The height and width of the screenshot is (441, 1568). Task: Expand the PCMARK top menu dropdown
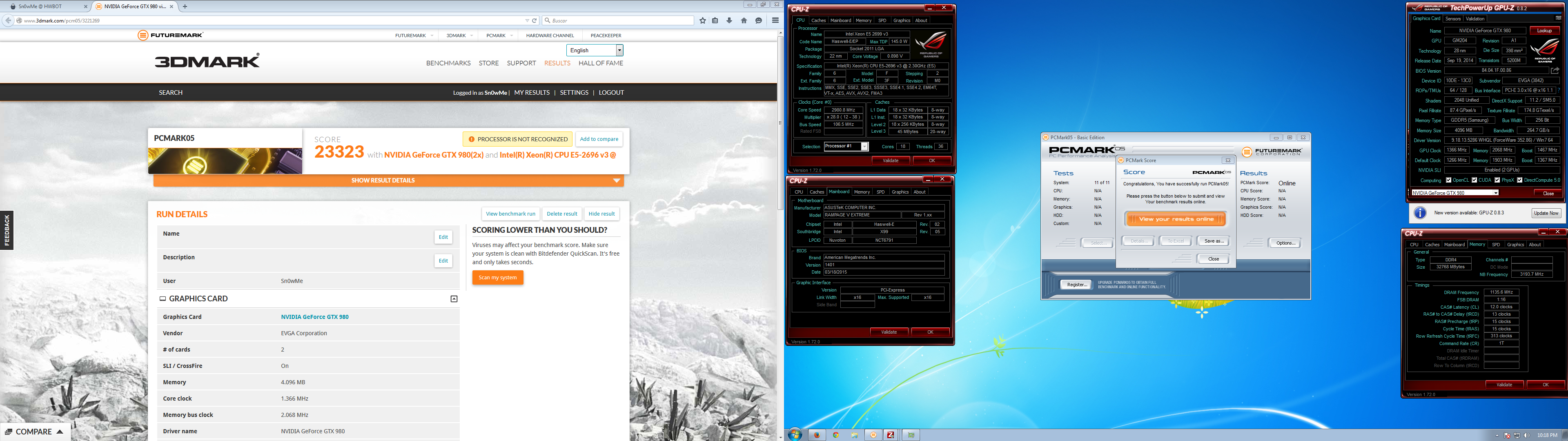tap(511, 36)
